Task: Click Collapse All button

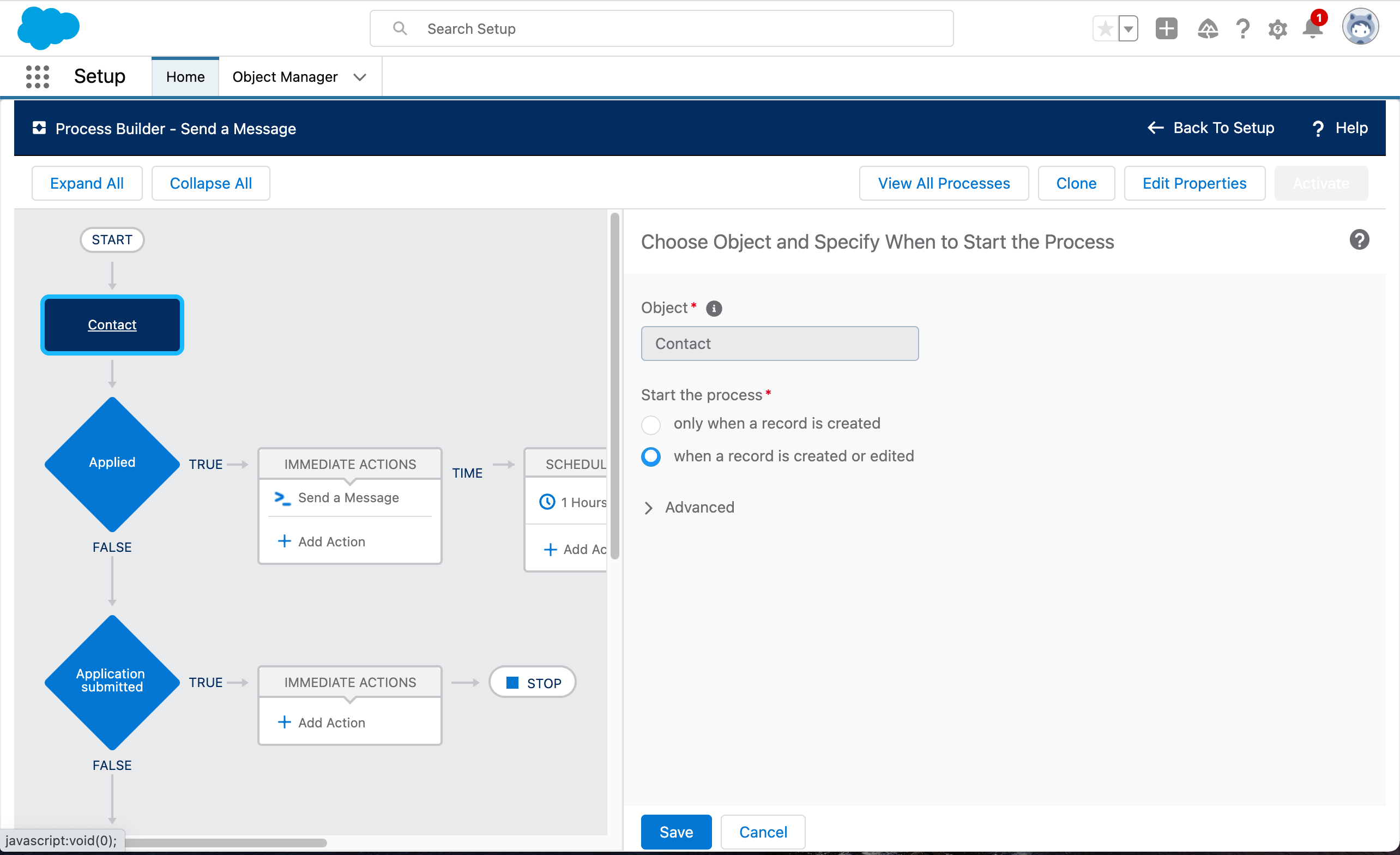Action: coord(211,183)
